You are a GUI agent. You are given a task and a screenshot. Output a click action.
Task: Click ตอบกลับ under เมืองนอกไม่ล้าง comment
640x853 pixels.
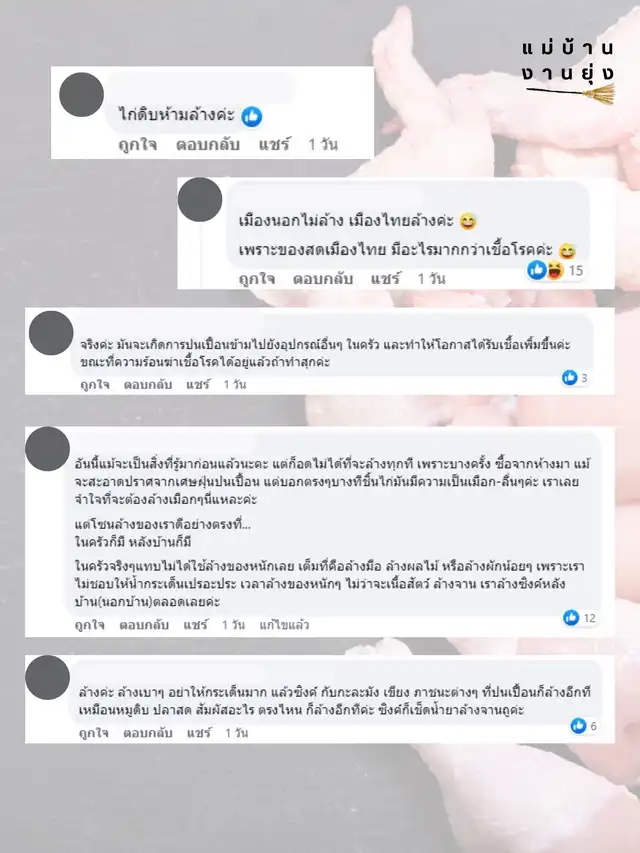(x=323, y=279)
